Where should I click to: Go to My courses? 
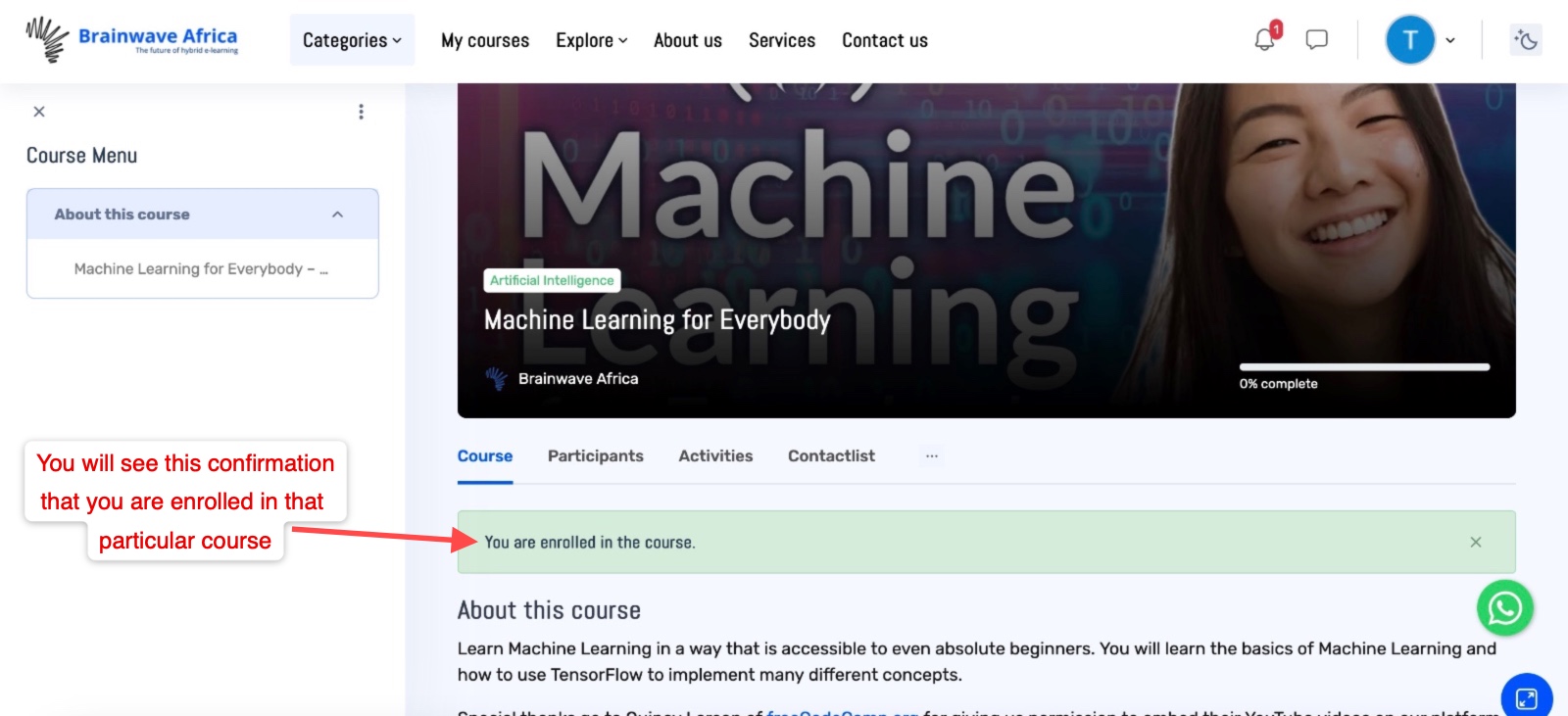click(485, 40)
